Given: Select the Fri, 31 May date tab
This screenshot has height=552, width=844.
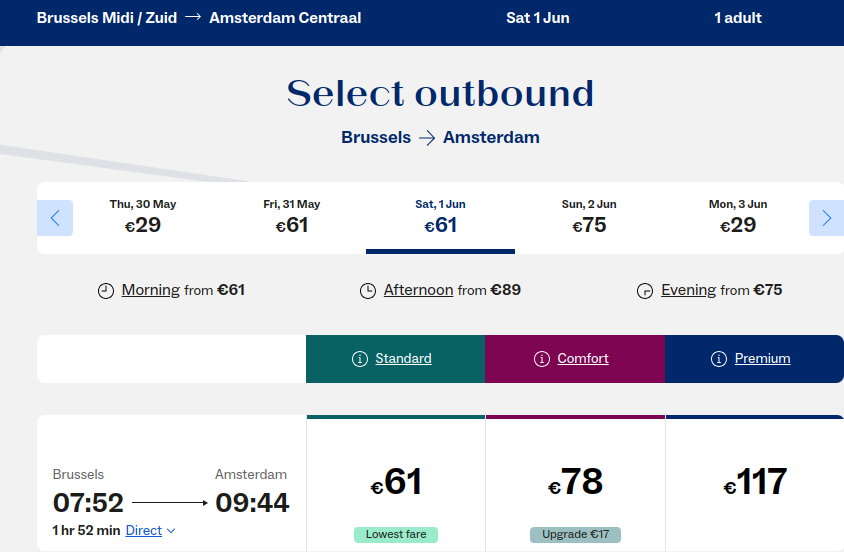Looking at the screenshot, I should (292, 217).
